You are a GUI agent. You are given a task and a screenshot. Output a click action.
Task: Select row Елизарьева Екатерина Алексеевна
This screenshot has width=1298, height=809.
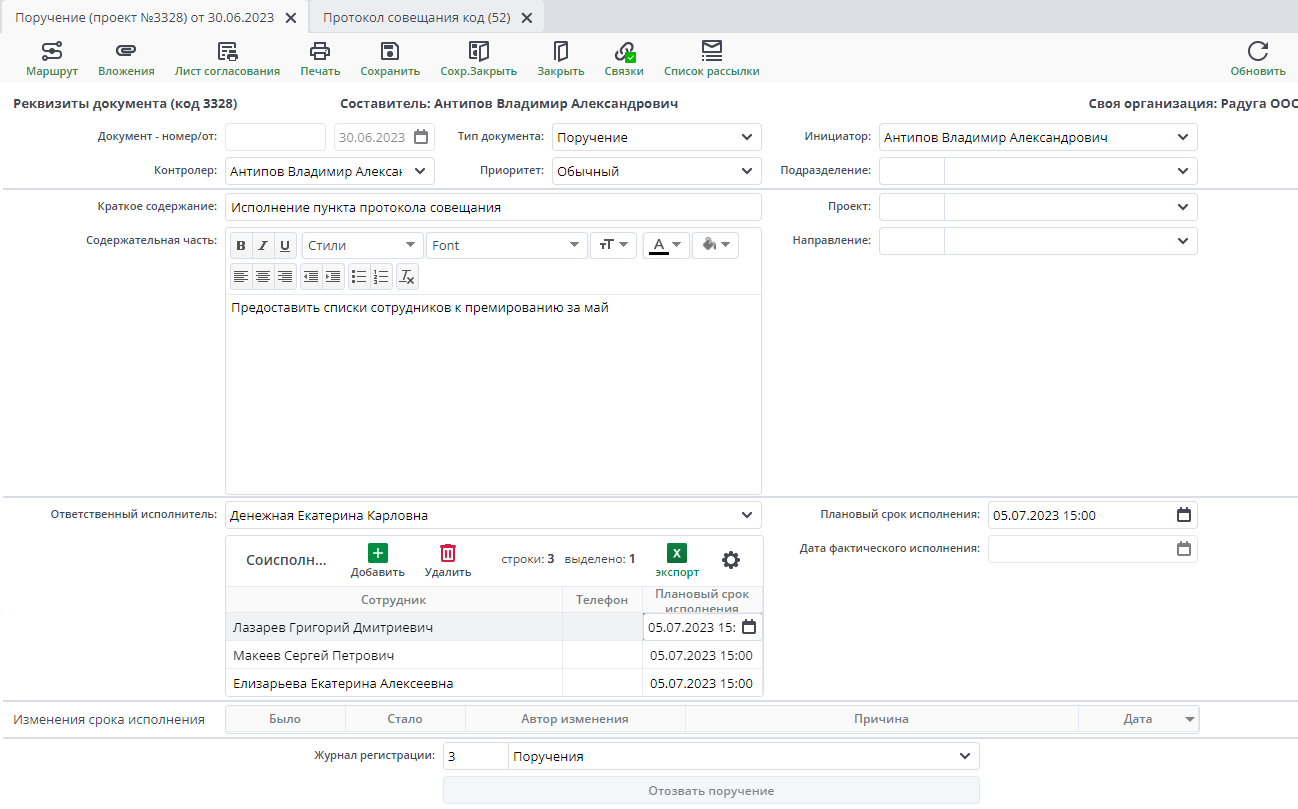(494, 684)
